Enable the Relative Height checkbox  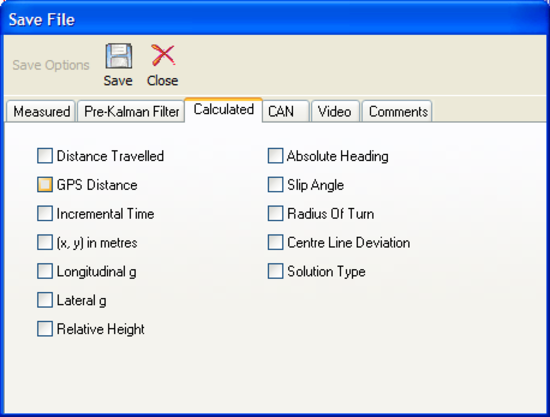45,329
